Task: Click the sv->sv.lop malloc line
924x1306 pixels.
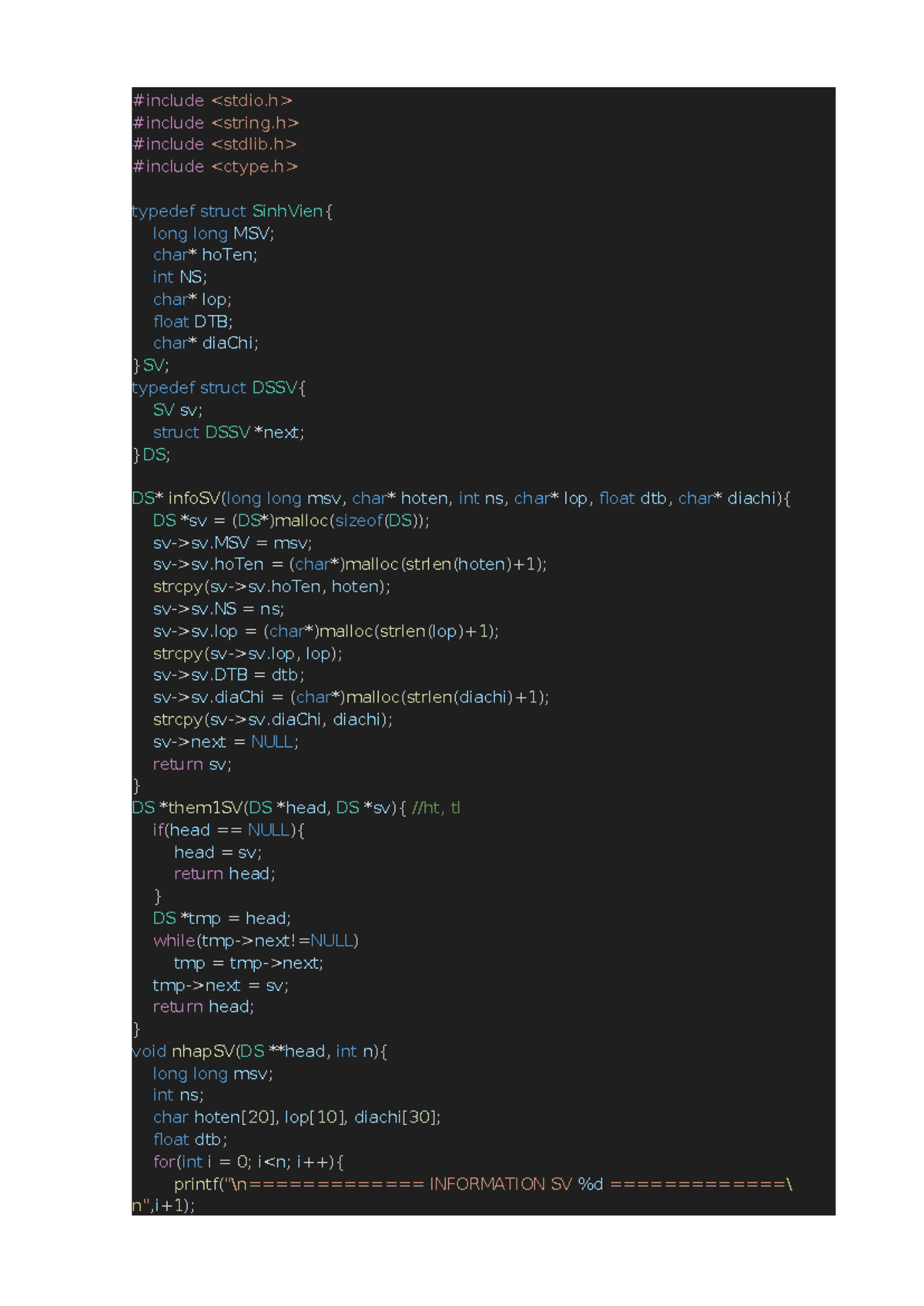Action: point(326,631)
